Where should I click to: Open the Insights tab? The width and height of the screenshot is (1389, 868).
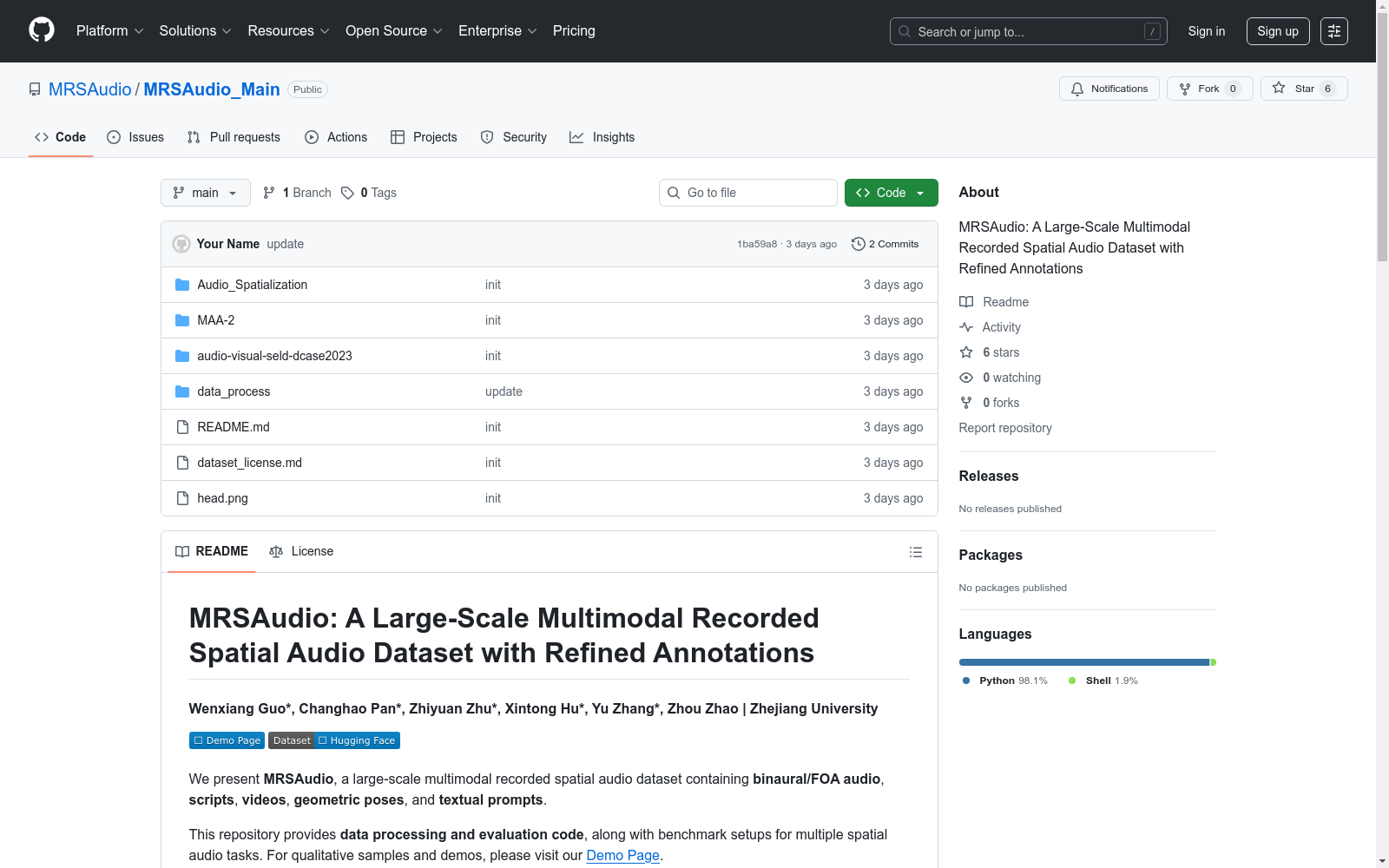click(x=602, y=137)
